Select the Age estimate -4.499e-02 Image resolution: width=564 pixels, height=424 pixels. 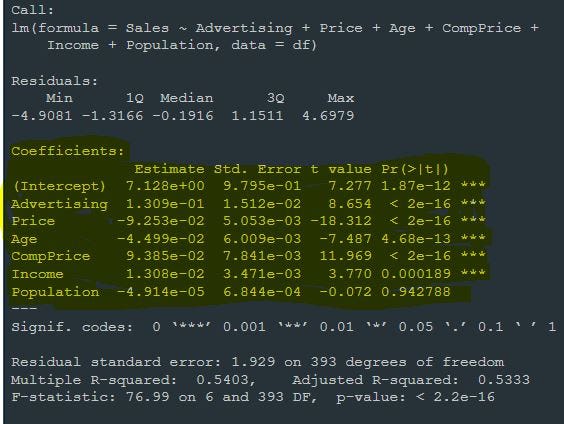point(161,238)
